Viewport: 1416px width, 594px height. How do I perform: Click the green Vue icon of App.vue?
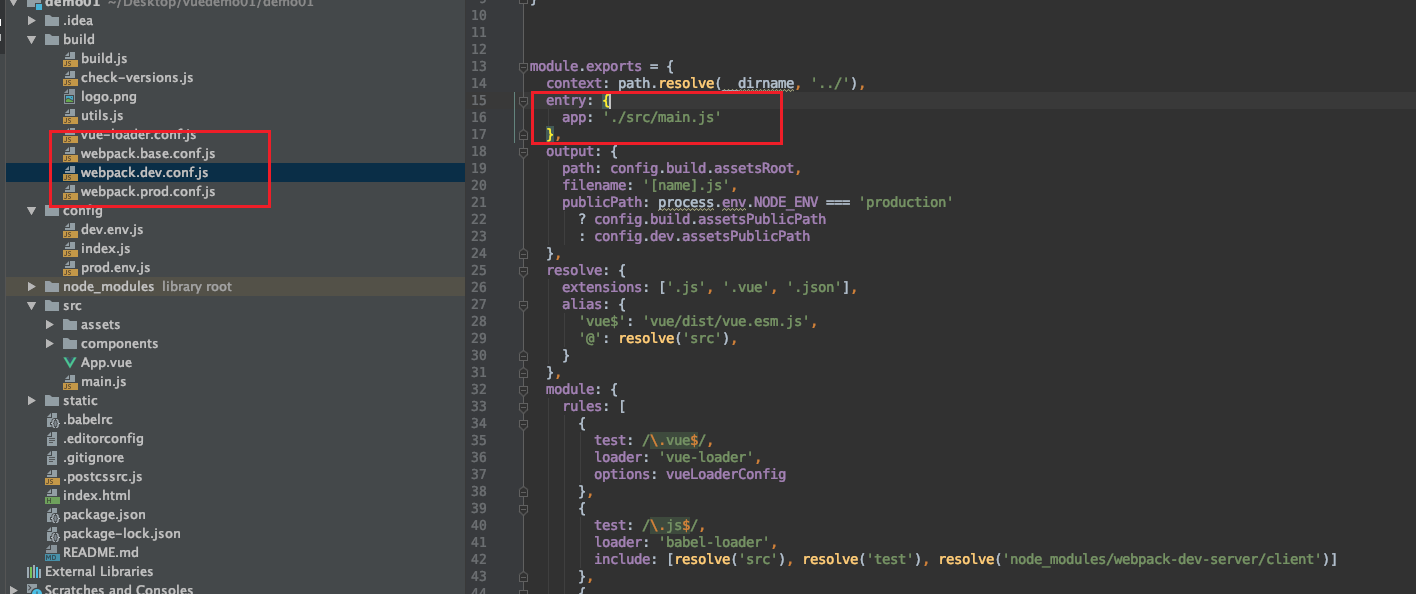pos(70,363)
